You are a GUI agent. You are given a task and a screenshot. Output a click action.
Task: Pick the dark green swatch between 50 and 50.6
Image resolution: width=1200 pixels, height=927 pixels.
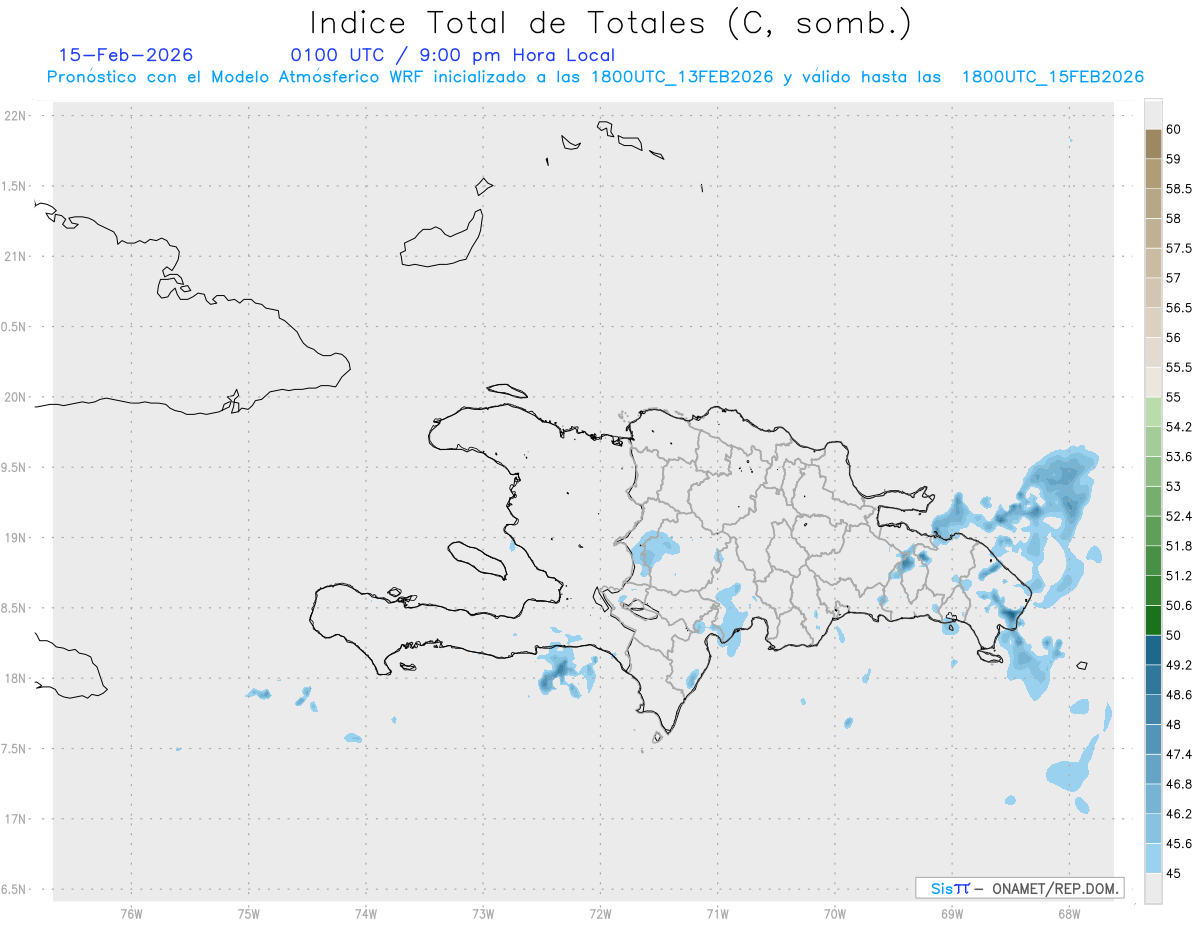[1153, 620]
